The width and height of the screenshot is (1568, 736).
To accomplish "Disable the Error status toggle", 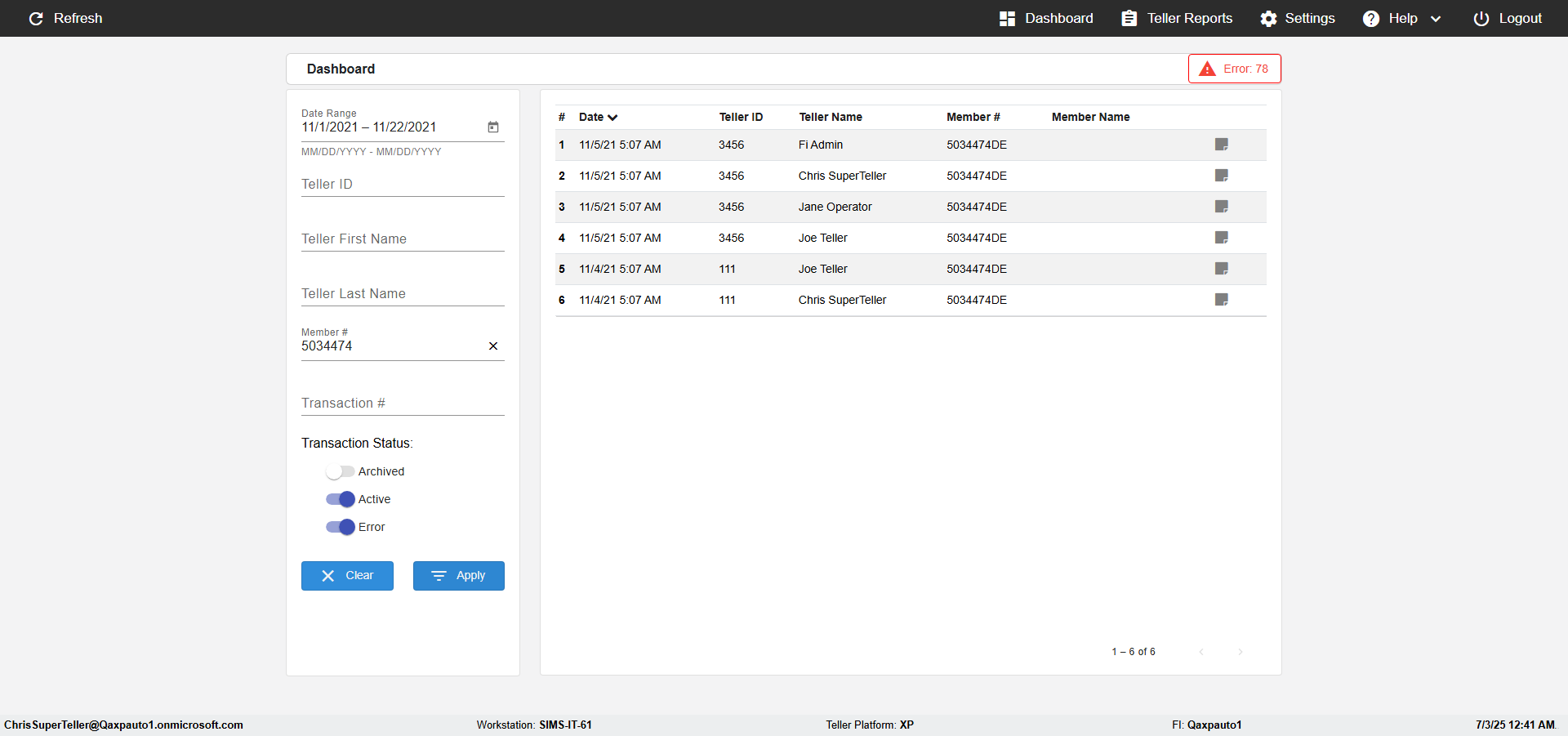I will point(340,527).
